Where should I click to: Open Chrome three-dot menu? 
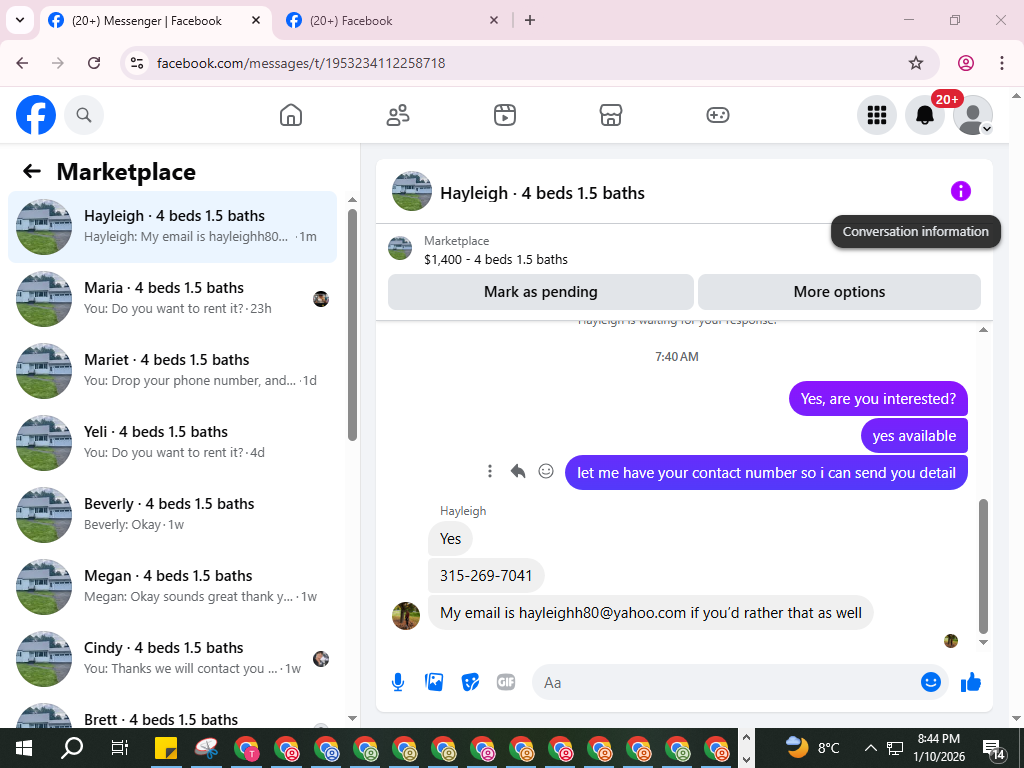click(x=1001, y=63)
